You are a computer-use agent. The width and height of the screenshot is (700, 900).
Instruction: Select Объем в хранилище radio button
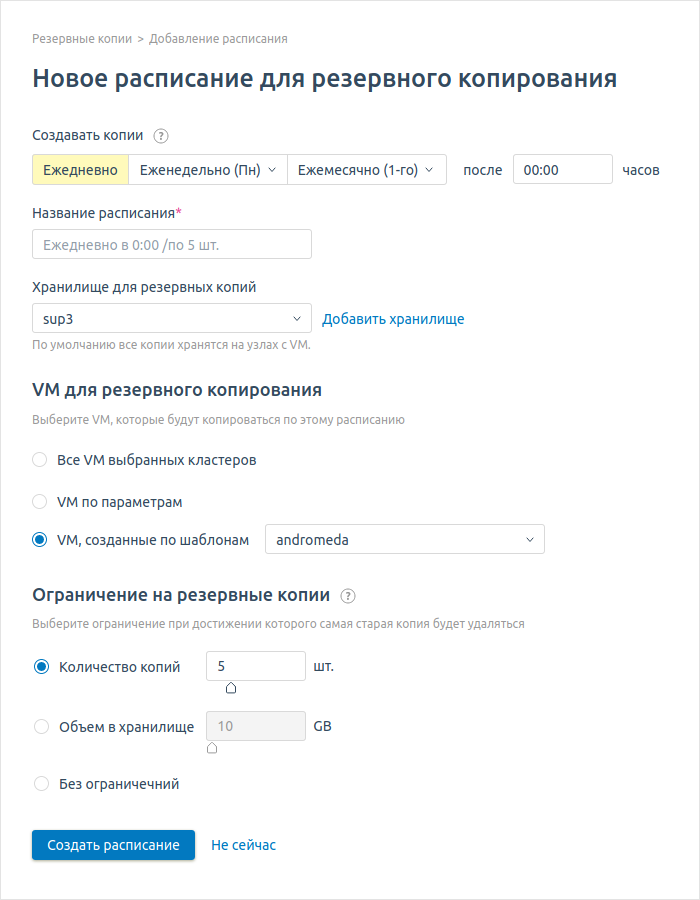click(x=41, y=727)
